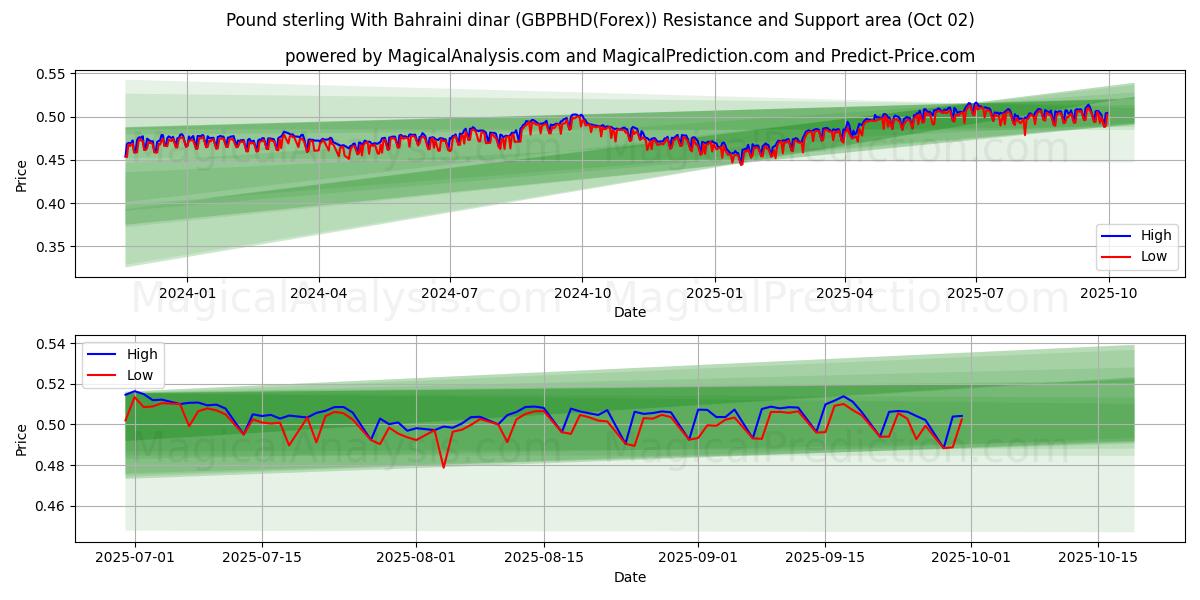This screenshot has width=1200, height=600.
Task: Select the 2024-10 tick label on top chart
Action: point(582,293)
